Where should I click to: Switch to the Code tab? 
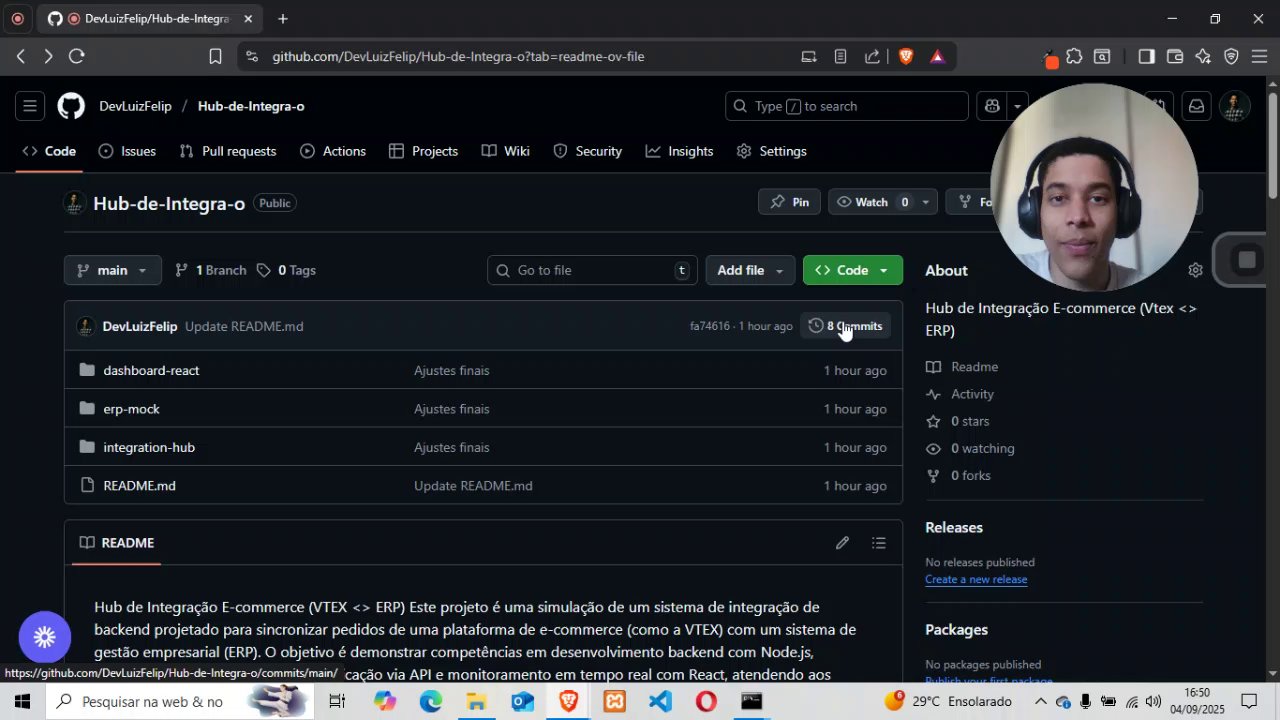coord(49,151)
